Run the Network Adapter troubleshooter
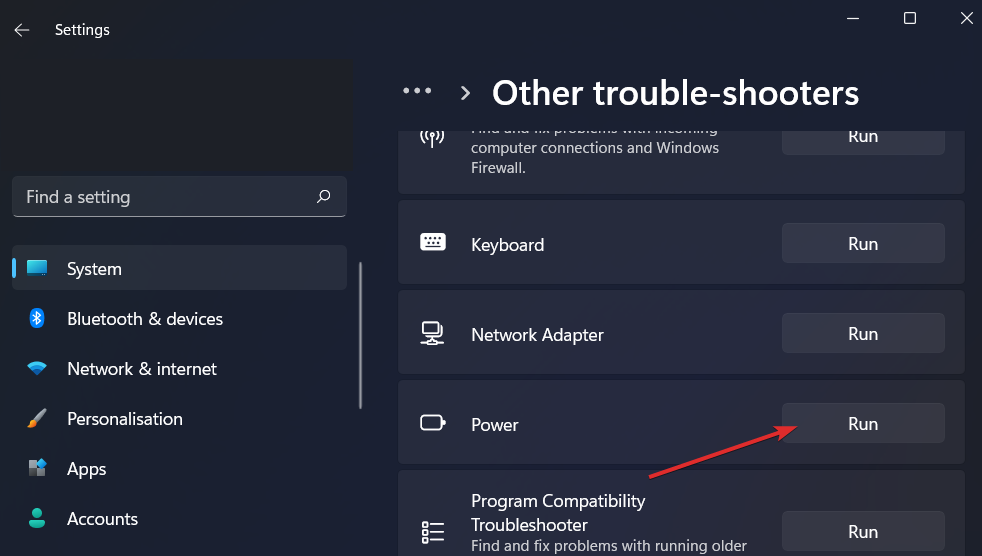This screenshot has width=982, height=556. [863, 333]
